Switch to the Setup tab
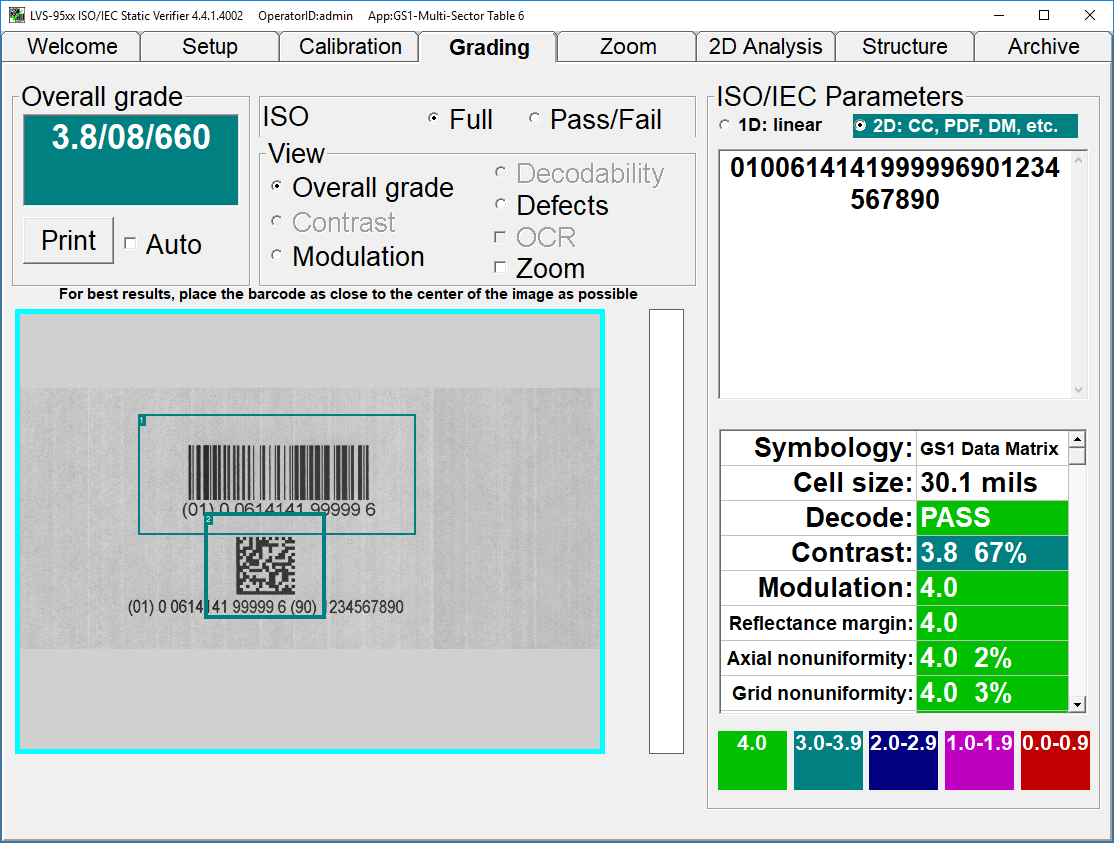The height and width of the screenshot is (843, 1114). [210, 47]
